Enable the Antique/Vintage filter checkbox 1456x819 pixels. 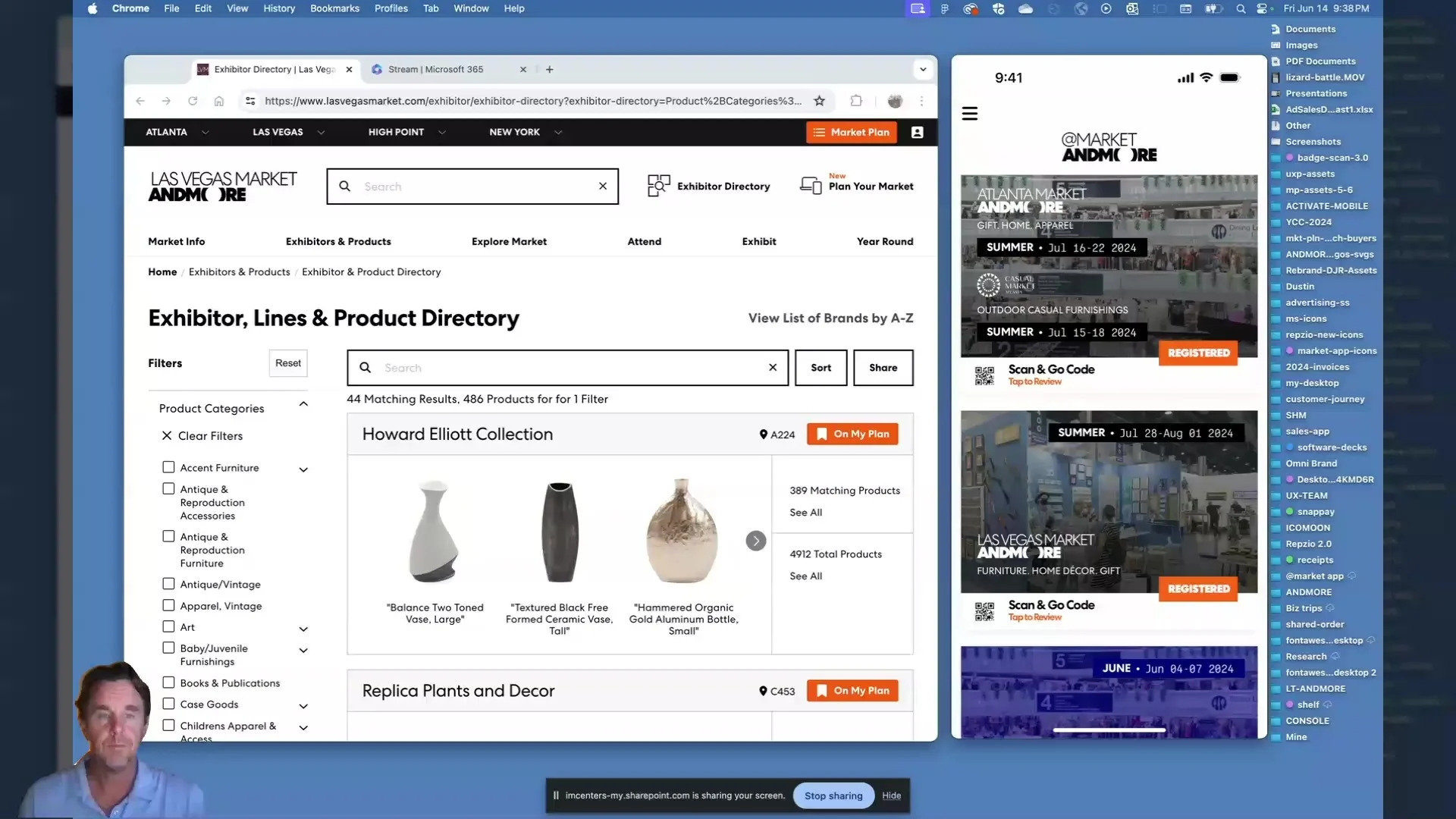tap(168, 584)
